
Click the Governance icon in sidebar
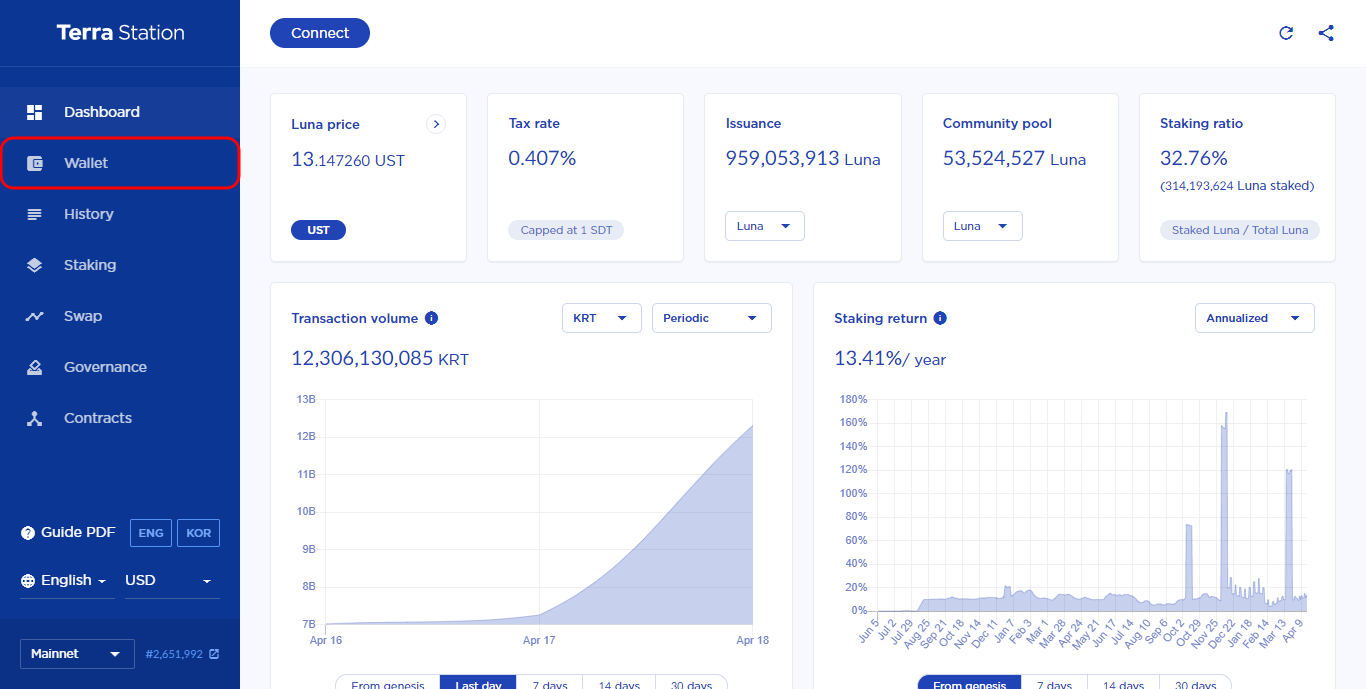(35, 367)
